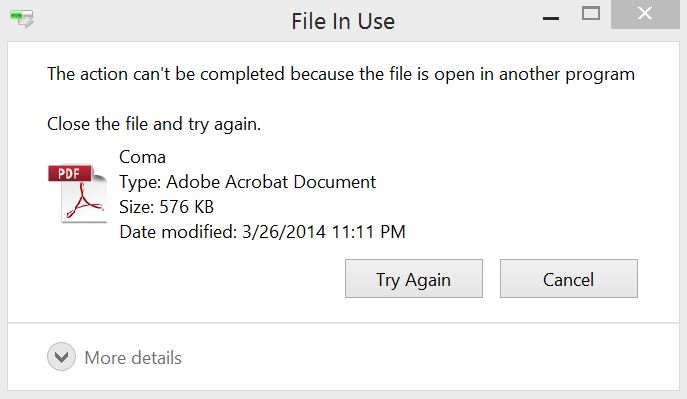The width and height of the screenshot is (687, 399).
Task: Cancel the file operation
Action: (x=569, y=279)
